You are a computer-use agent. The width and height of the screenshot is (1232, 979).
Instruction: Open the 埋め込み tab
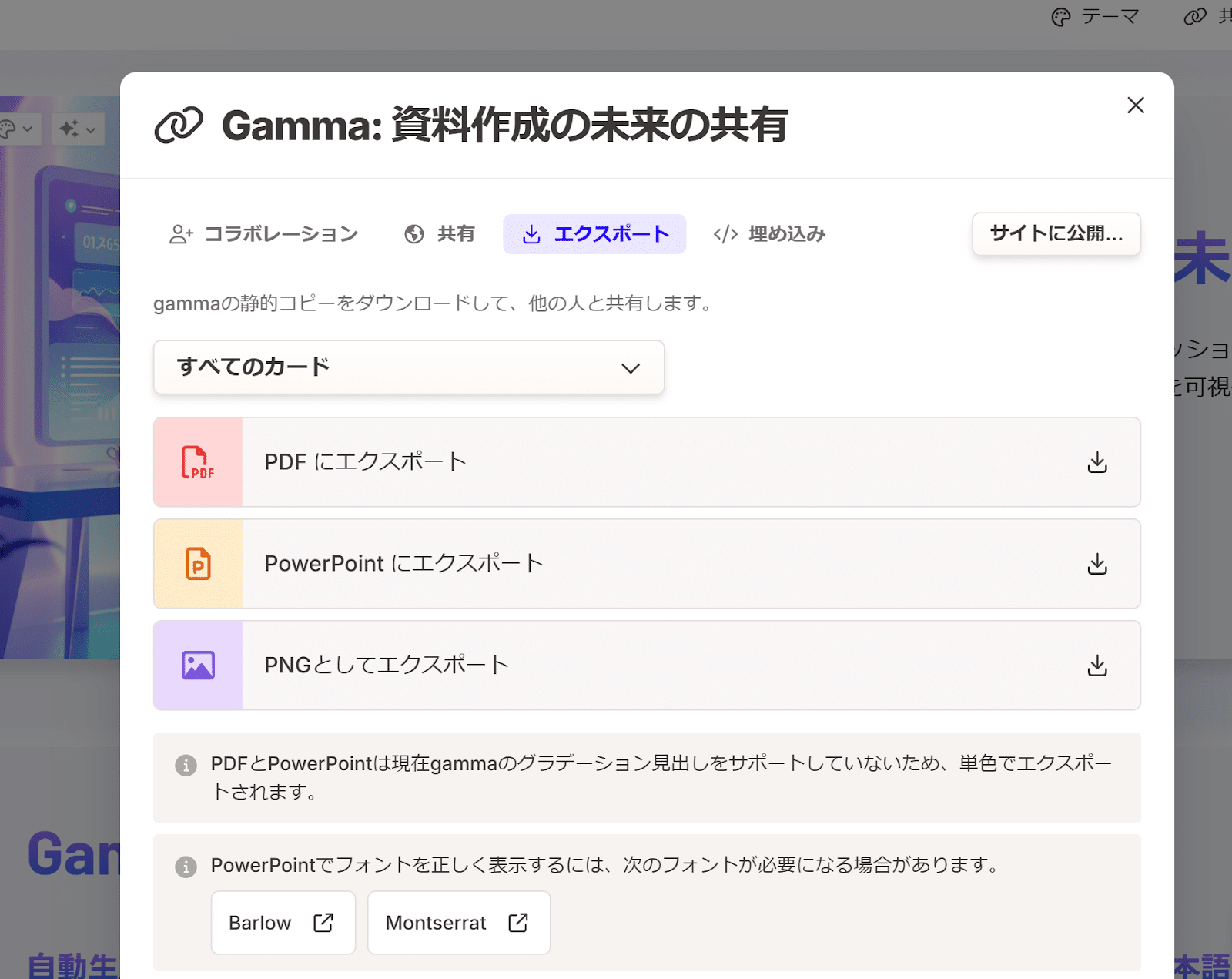click(x=769, y=234)
